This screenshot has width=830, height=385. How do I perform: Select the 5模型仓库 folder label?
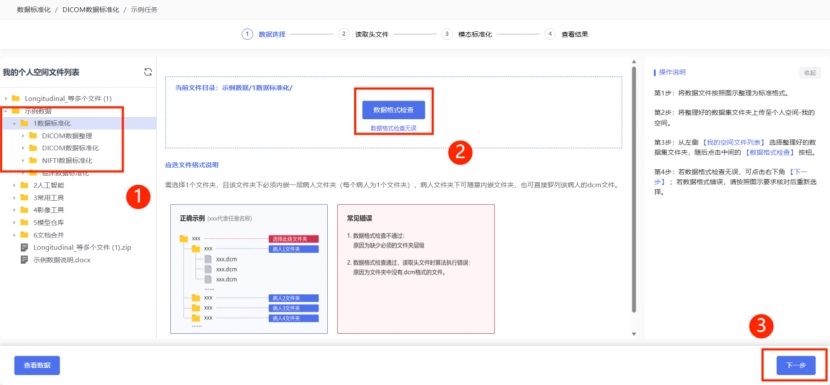[x=49, y=222]
